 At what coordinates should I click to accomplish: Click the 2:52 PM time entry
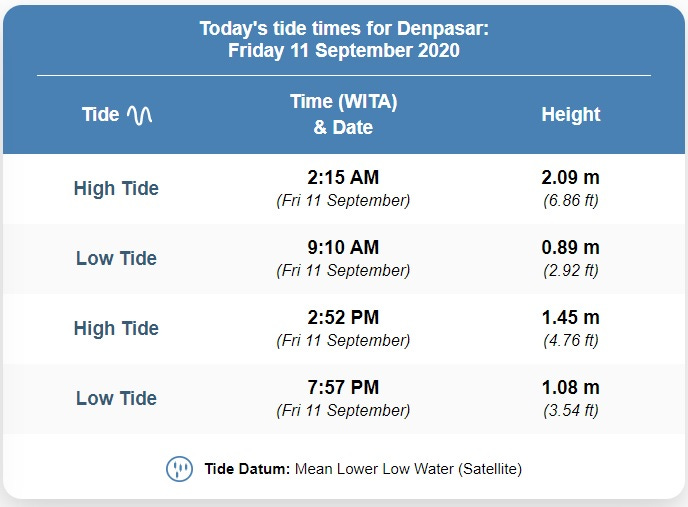click(343, 317)
